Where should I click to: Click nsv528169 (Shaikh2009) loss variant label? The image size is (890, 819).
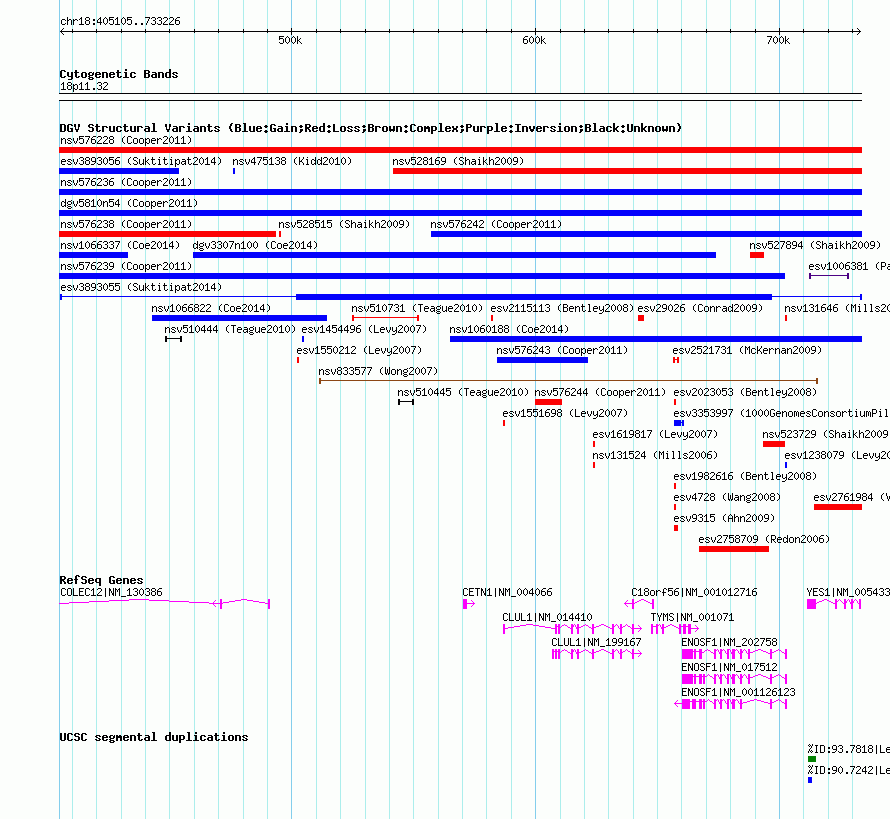pyautogui.click(x=458, y=161)
